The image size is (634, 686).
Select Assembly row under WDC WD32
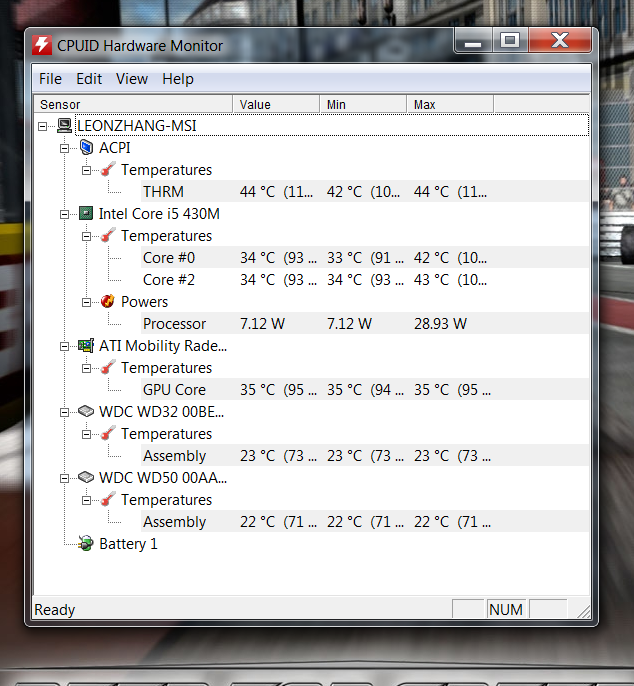click(365, 456)
